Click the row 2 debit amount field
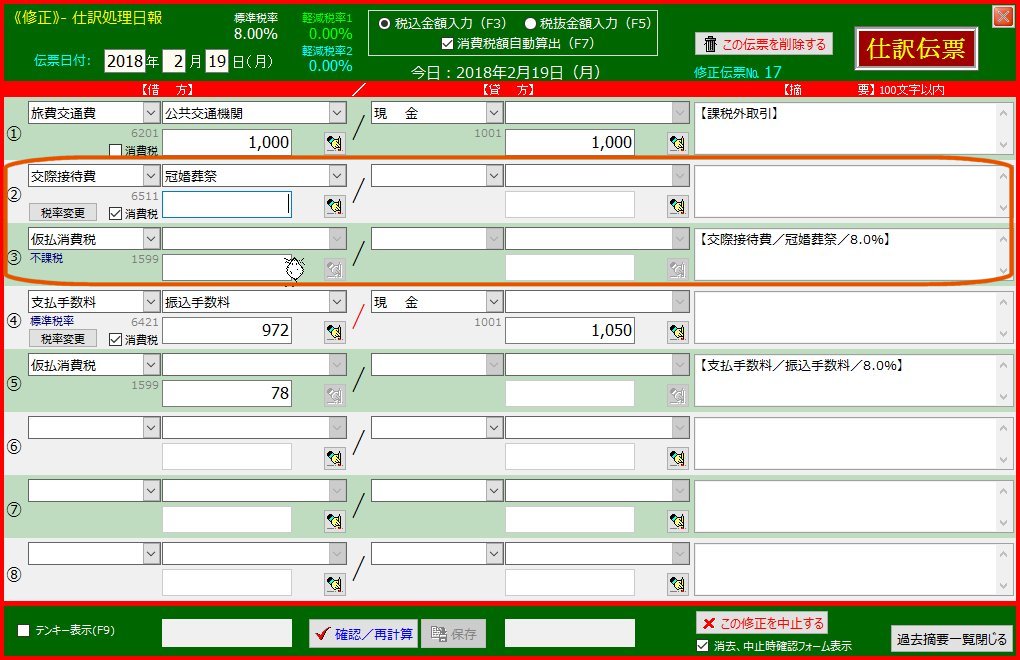1020x660 pixels. [x=227, y=205]
